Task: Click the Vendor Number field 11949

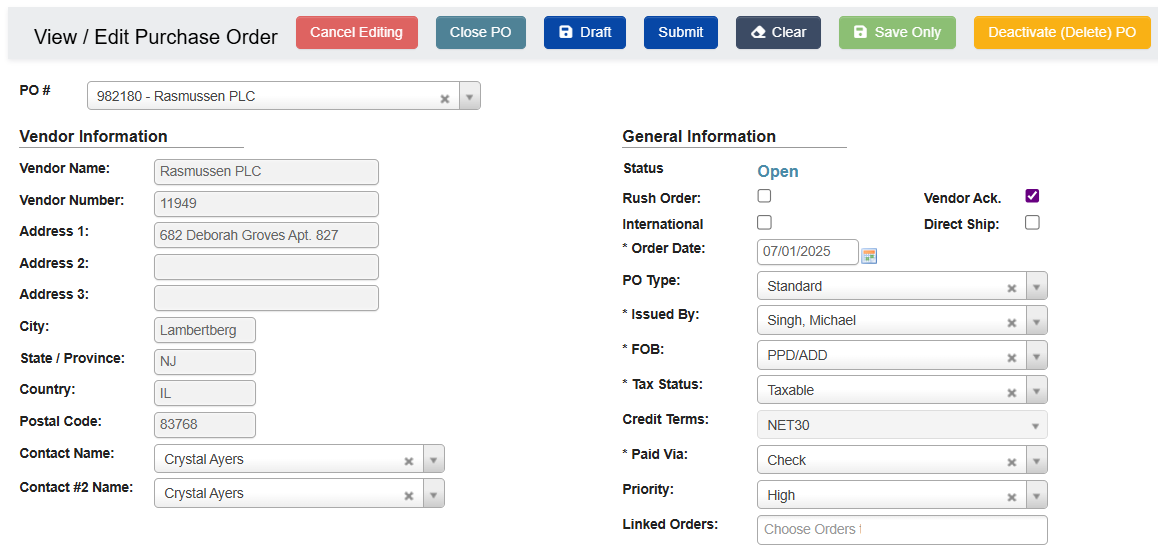Action: pyautogui.click(x=267, y=204)
